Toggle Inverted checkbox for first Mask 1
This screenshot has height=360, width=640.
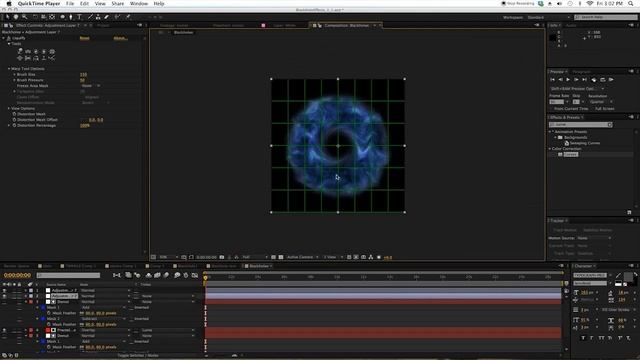(132, 307)
